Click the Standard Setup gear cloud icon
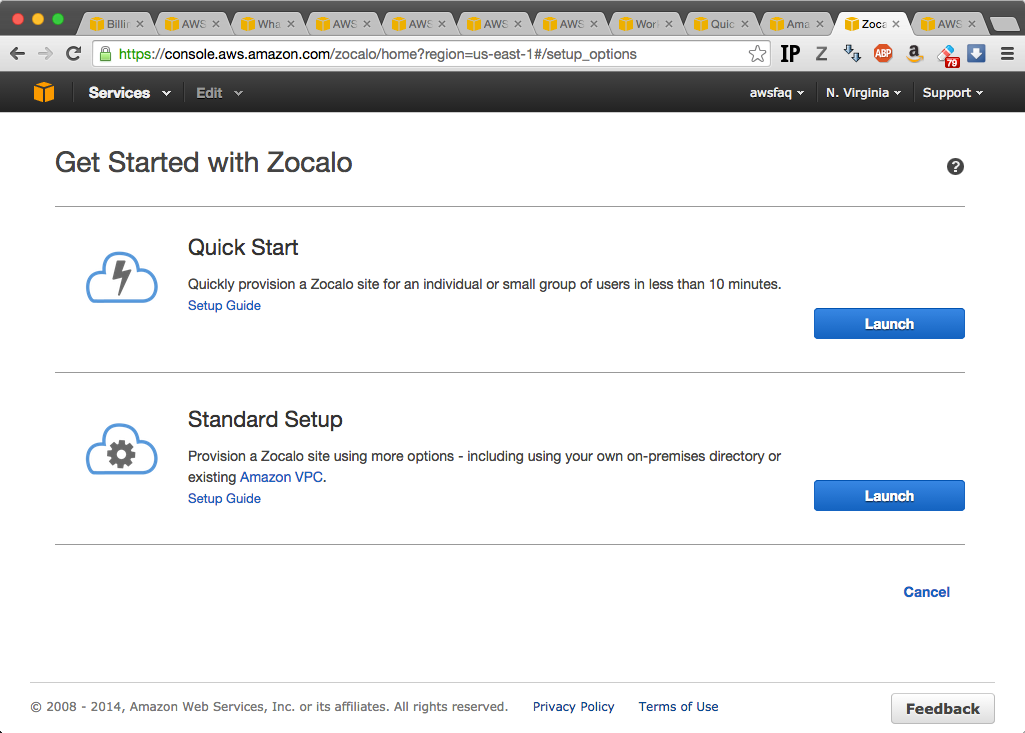 coord(122,449)
